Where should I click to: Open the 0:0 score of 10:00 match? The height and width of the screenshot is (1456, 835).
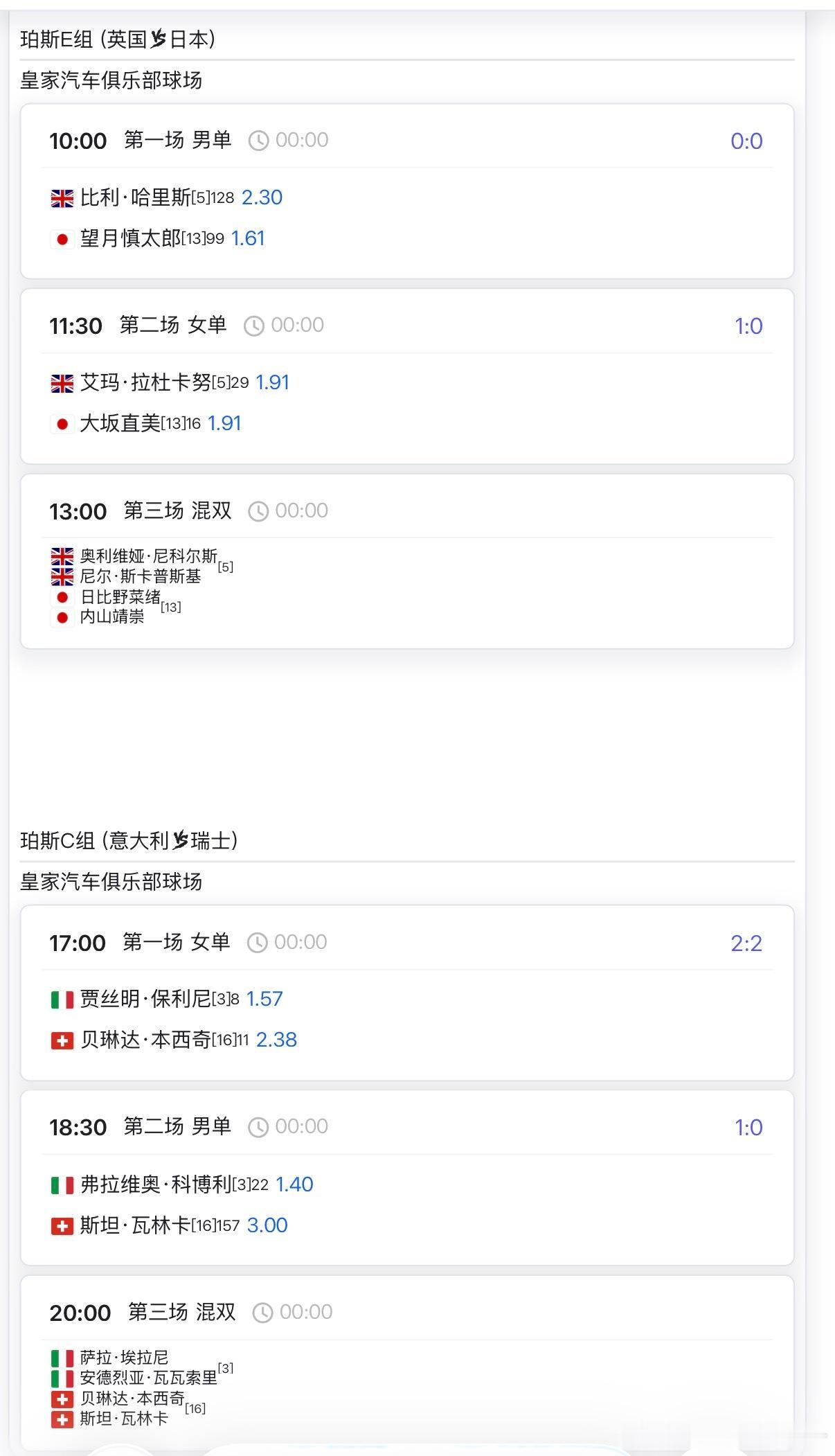pos(746,141)
